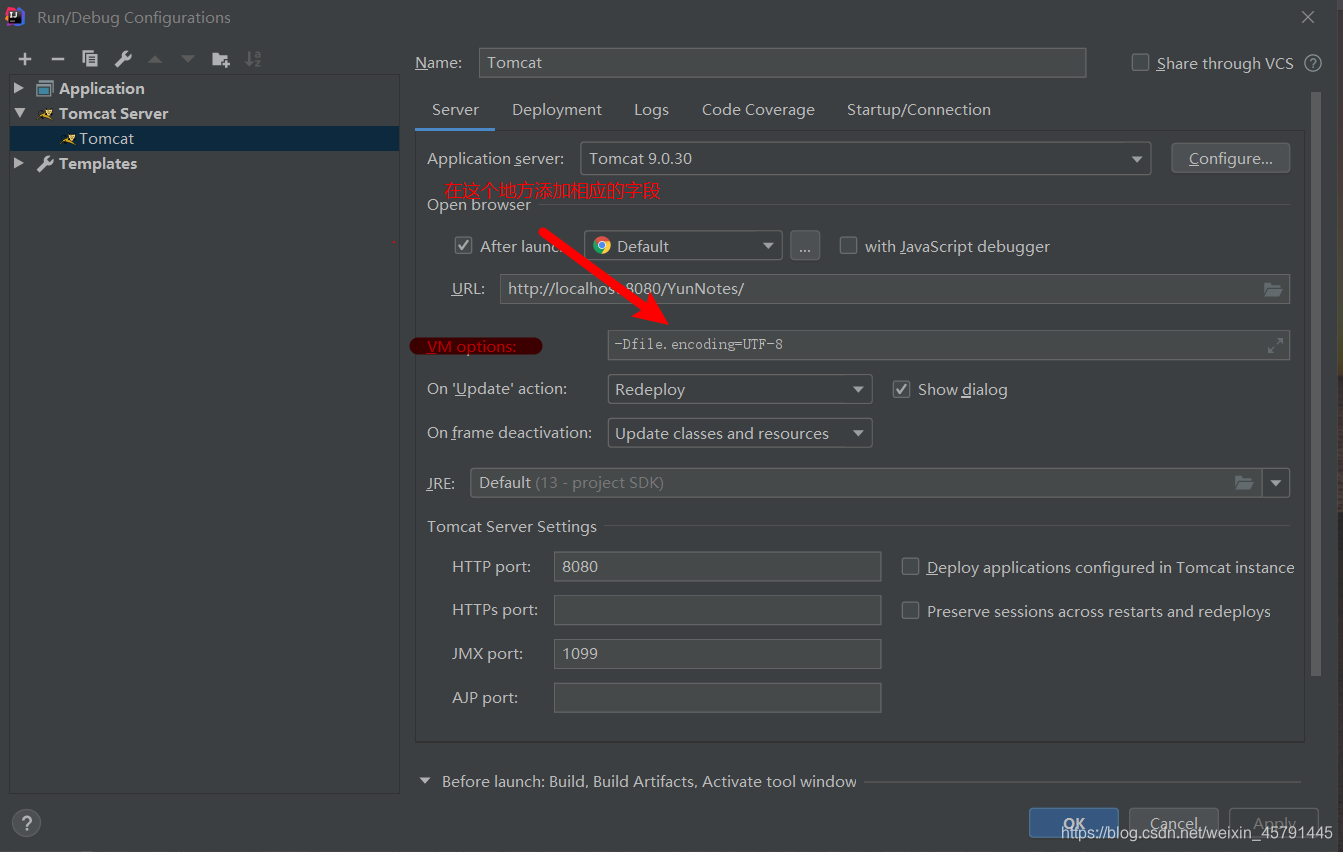Create new folder icon in toolbar
Image resolution: width=1343 pixels, height=852 pixels.
point(221,59)
